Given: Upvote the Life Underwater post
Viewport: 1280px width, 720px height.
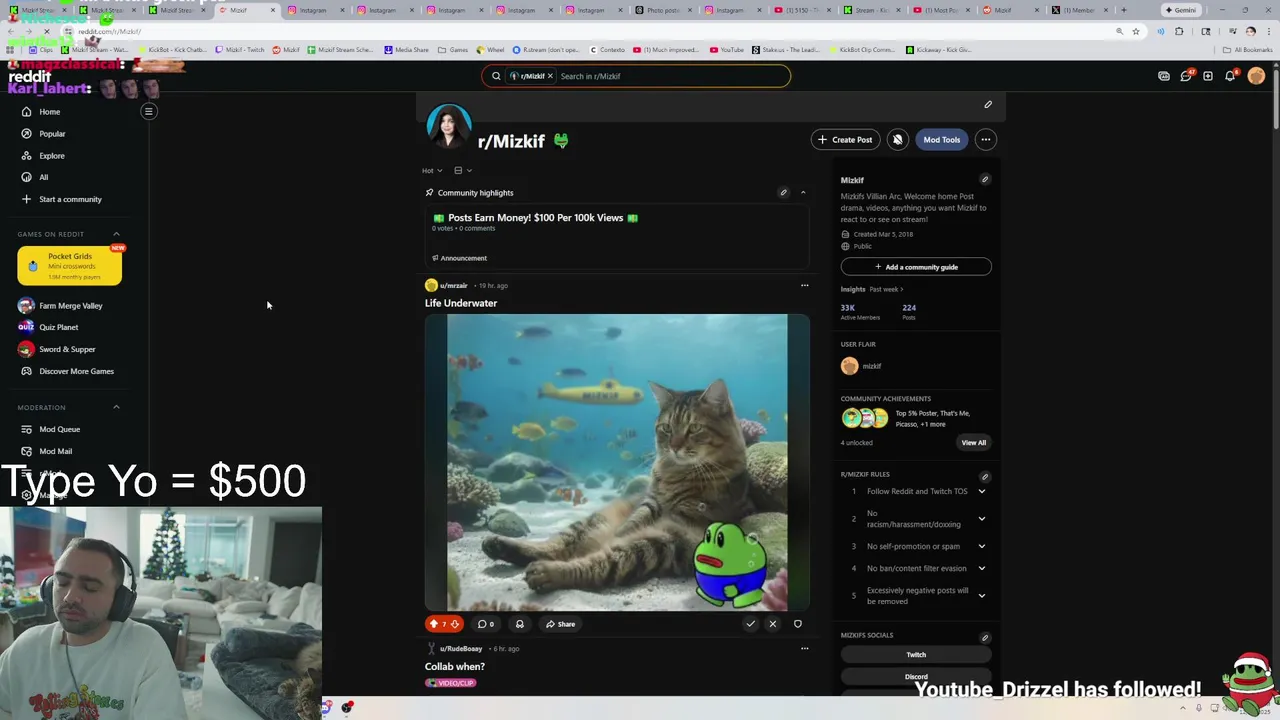Looking at the screenshot, I should (x=434, y=624).
